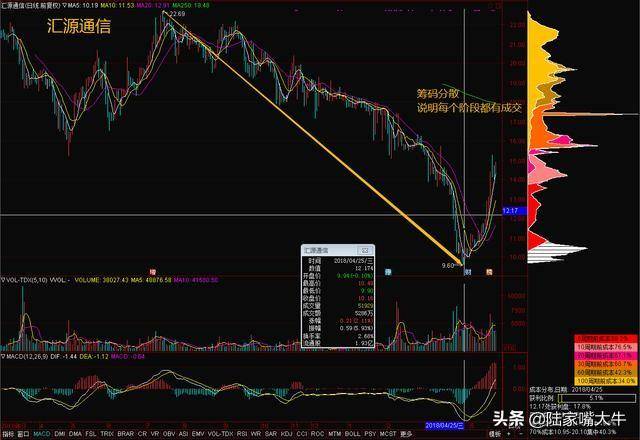The height and width of the screenshot is (440, 640).
Task: Select the 30周期前成本 orange legend swatch
Action: 606,364
